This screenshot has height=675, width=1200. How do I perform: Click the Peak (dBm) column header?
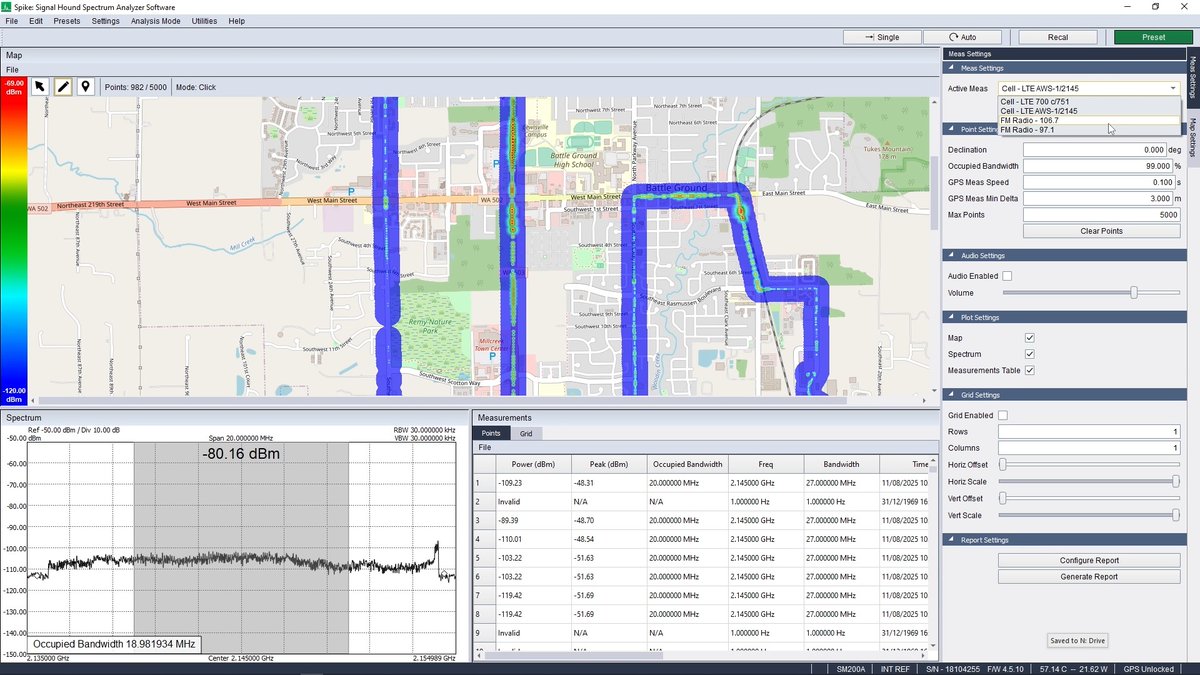pos(610,464)
